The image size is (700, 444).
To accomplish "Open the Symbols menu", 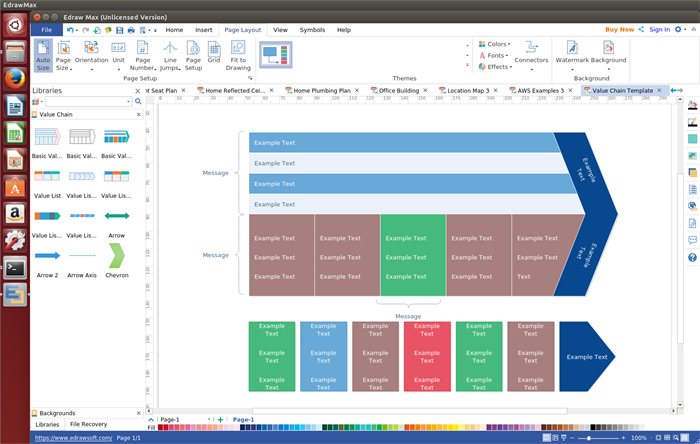I will tap(312, 30).
